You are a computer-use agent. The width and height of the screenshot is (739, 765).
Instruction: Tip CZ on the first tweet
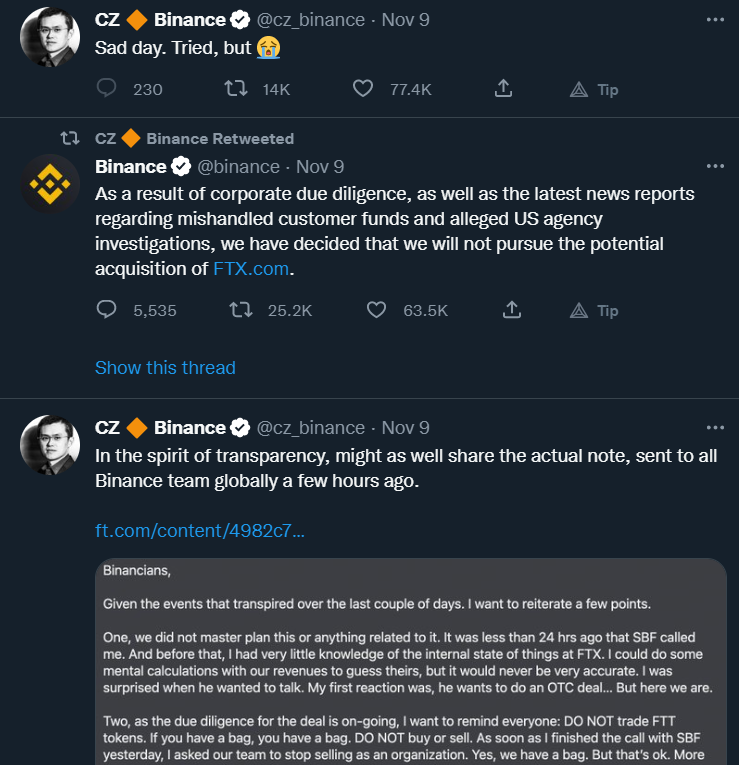[x=594, y=89]
